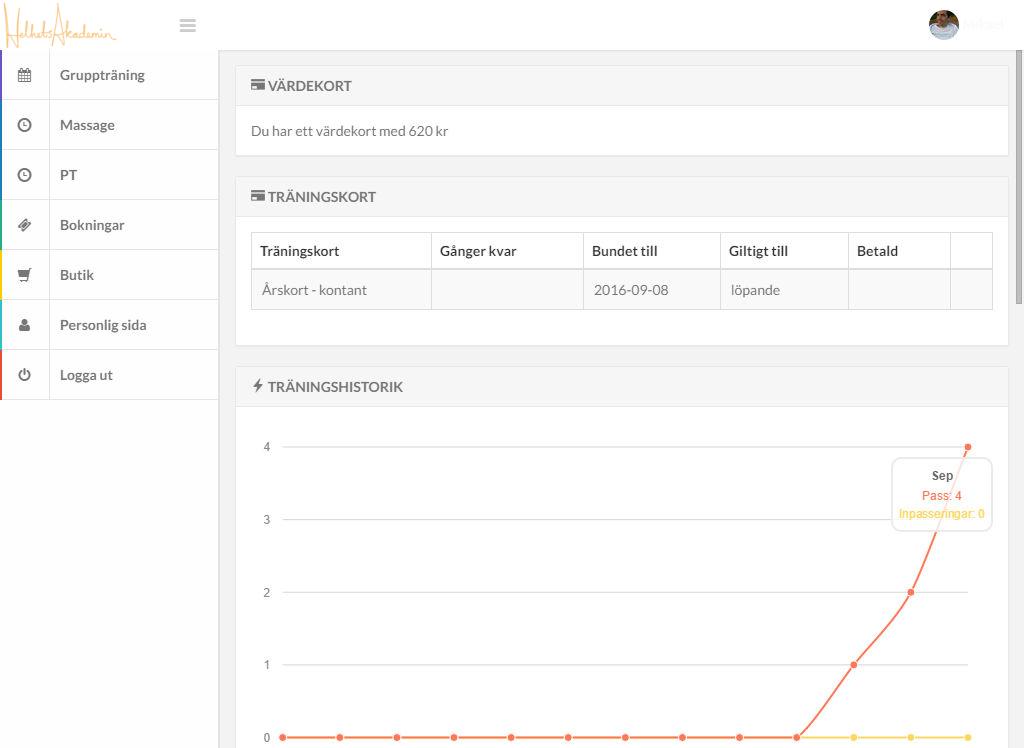Viewport: 1024px width, 748px height.
Task: Click the HelhetsAkademin logo
Action: coord(60,26)
